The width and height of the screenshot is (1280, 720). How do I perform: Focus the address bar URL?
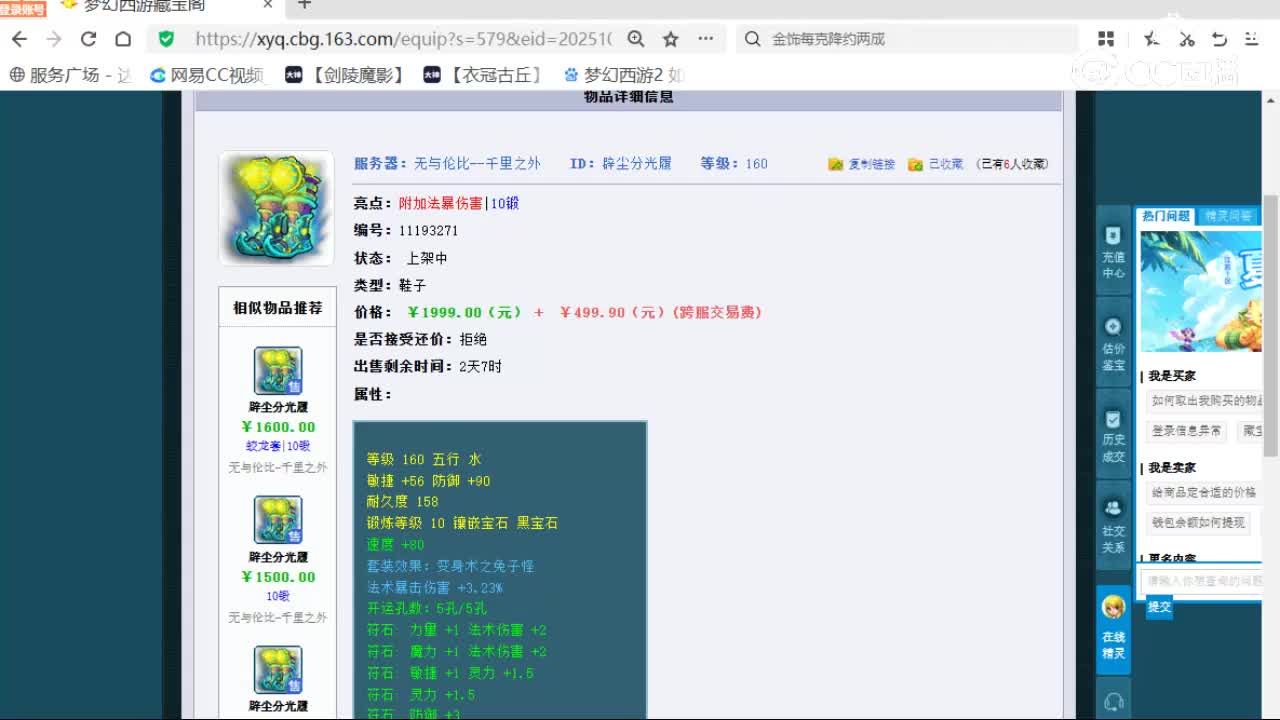[x=402, y=39]
